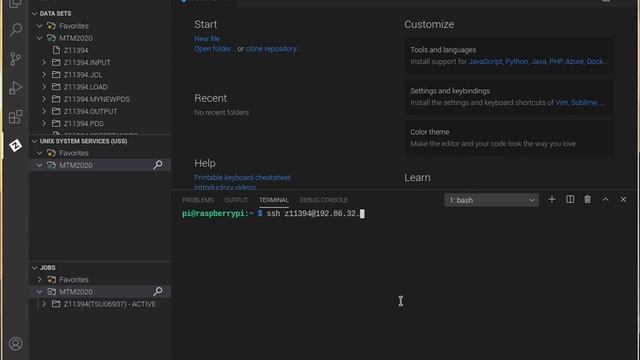Open the Run and Debug view
This screenshot has width=640, height=360.
pos(16,88)
